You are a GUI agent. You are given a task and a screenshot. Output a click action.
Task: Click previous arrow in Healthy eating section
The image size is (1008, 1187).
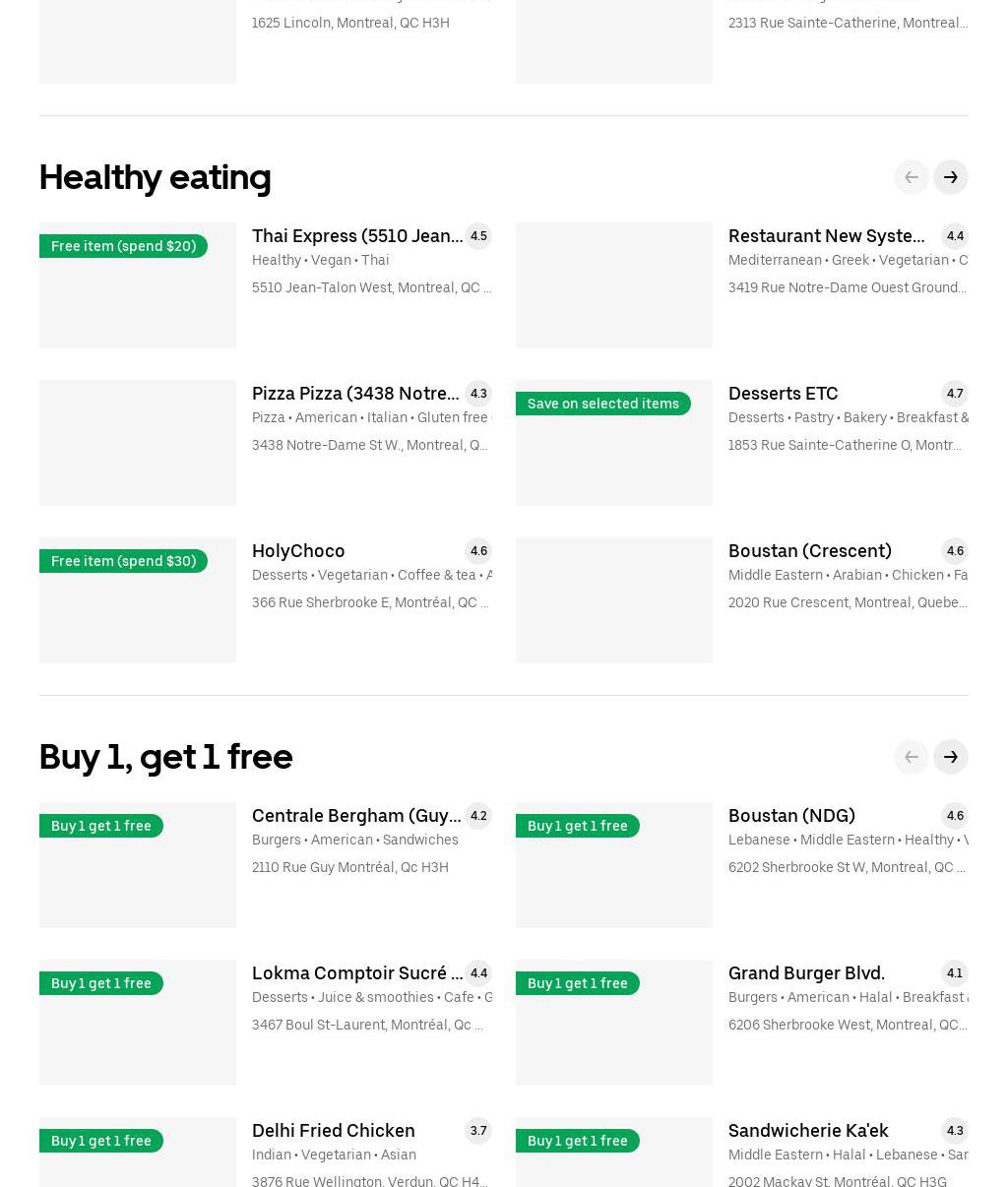tap(911, 177)
